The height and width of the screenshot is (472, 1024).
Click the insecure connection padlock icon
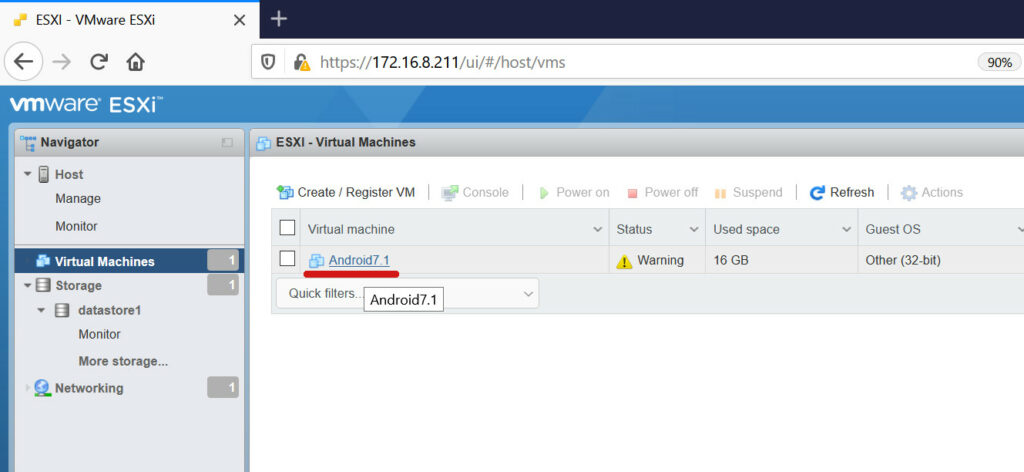tap(301, 62)
